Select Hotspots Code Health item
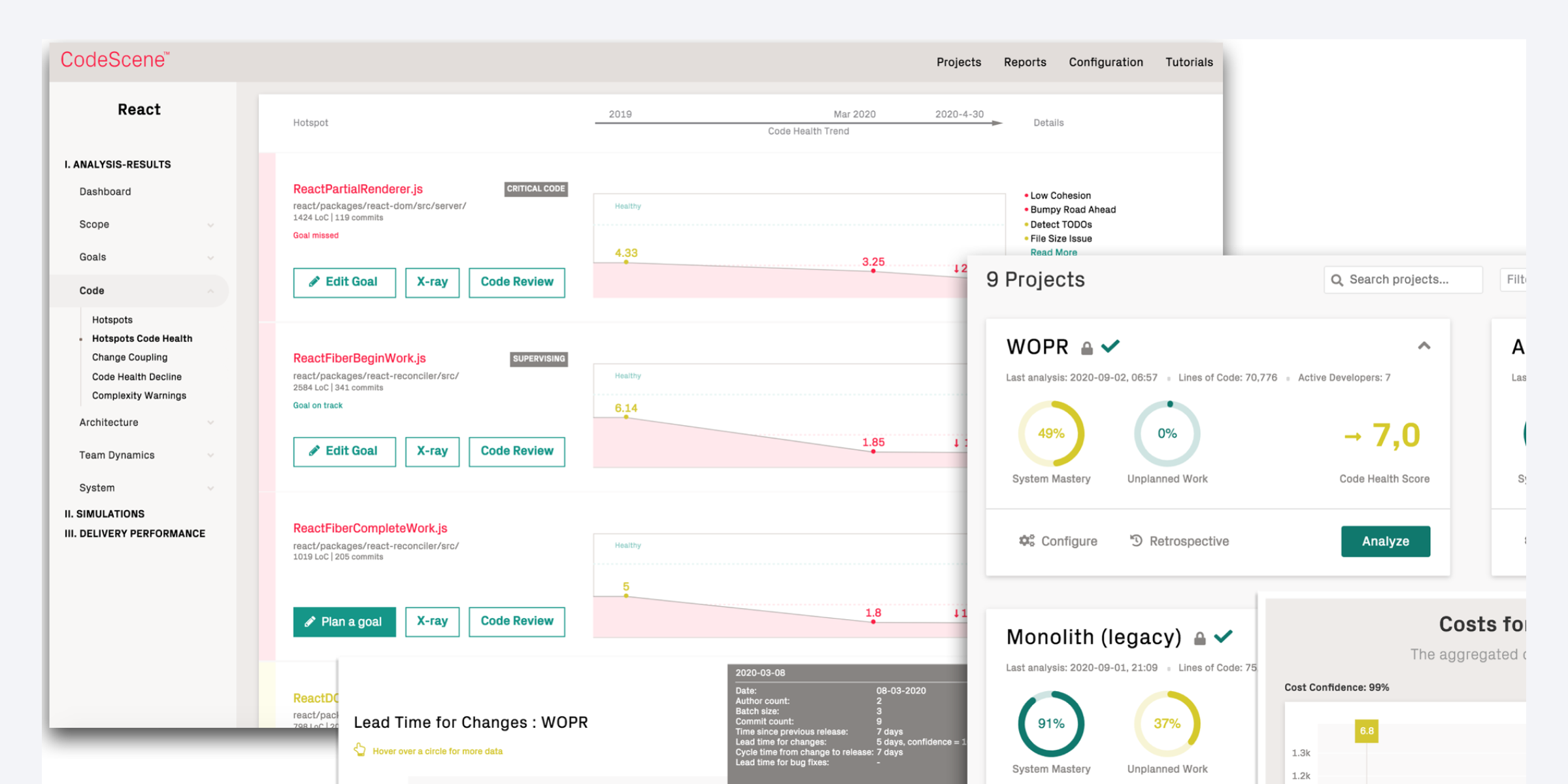Image resolution: width=1568 pixels, height=784 pixels. click(x=142, y=339)
